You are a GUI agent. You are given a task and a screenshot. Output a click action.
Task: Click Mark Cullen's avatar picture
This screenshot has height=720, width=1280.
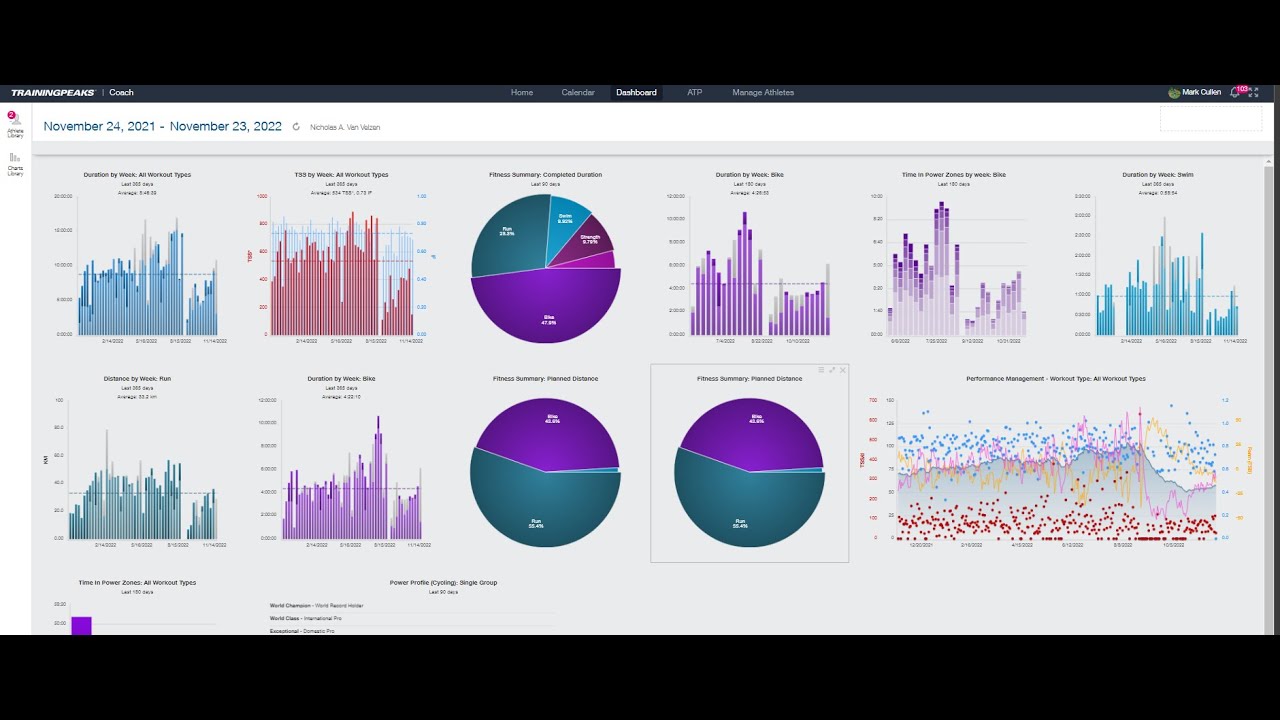(x=1174, y=93)
